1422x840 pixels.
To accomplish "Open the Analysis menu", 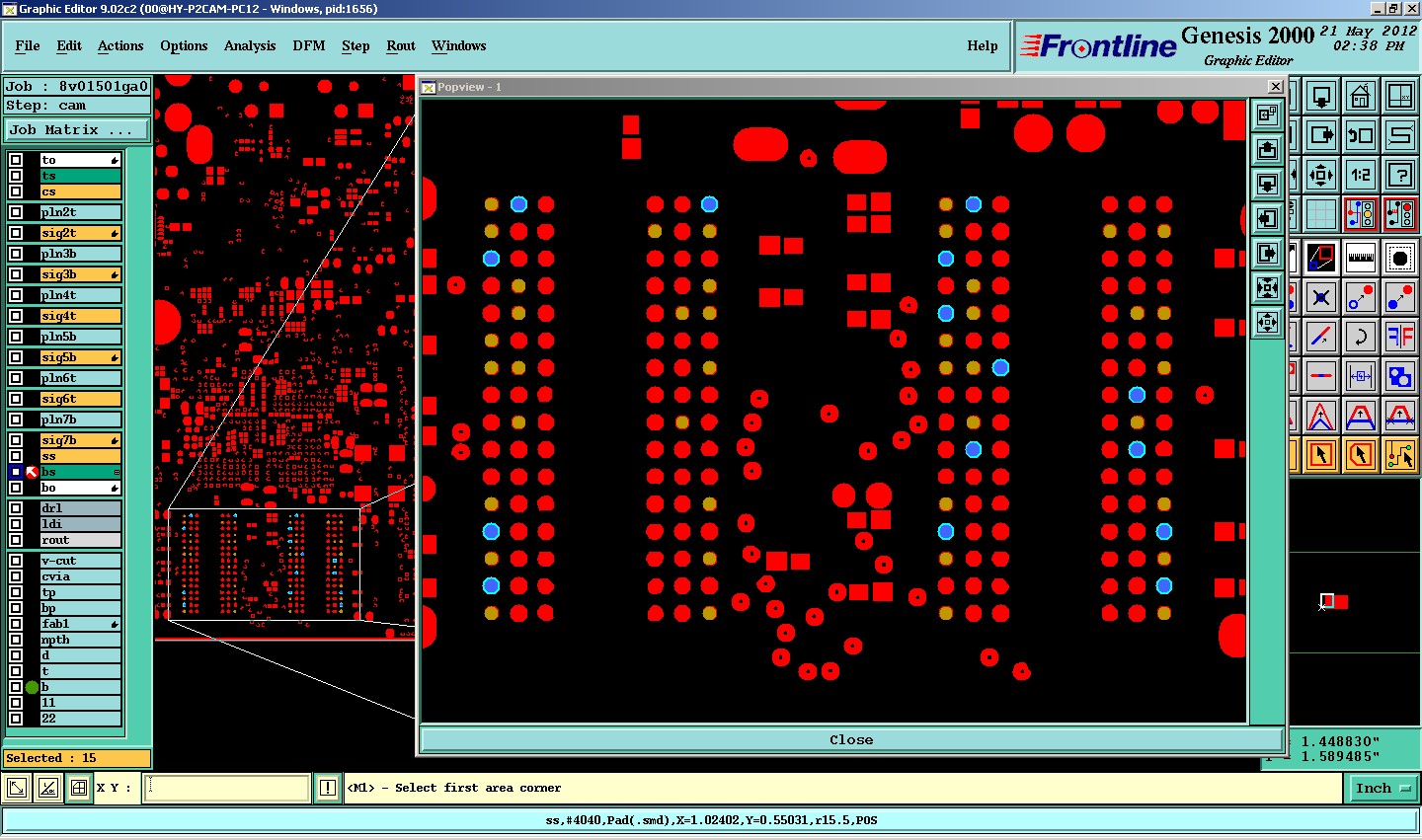I will [250, 45].
